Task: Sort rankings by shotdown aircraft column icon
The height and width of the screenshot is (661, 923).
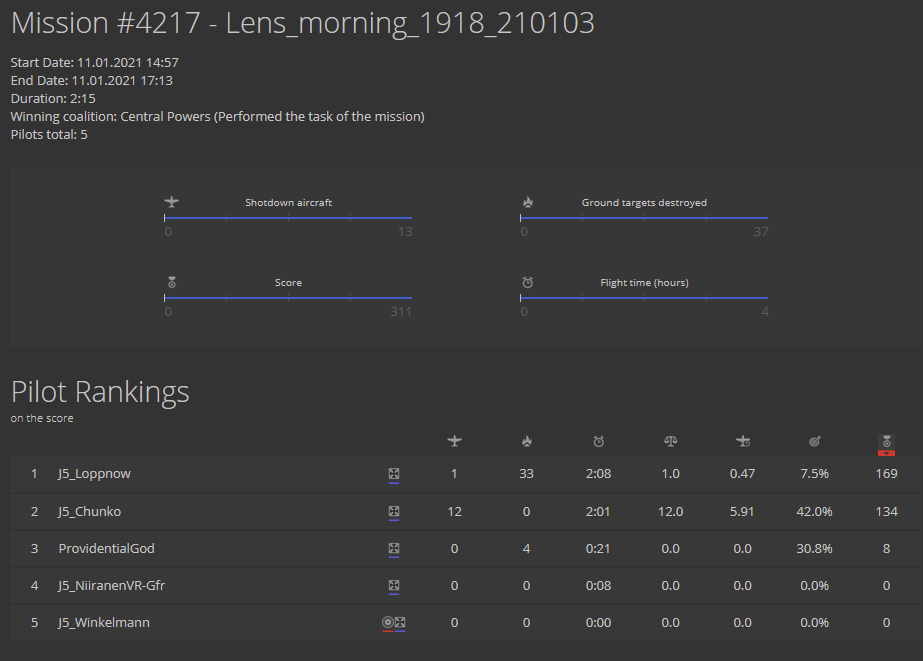Action: coord(454,441)
